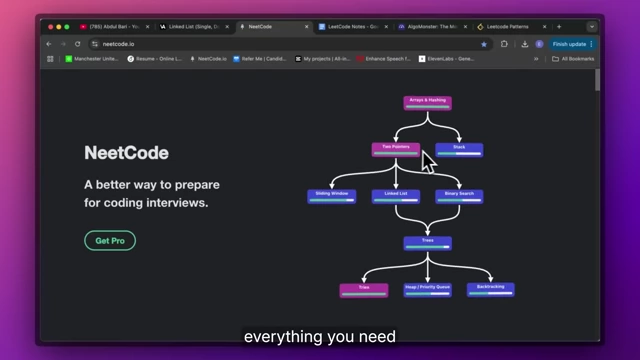Open the Extensions puzzle icon

point(504,44)
